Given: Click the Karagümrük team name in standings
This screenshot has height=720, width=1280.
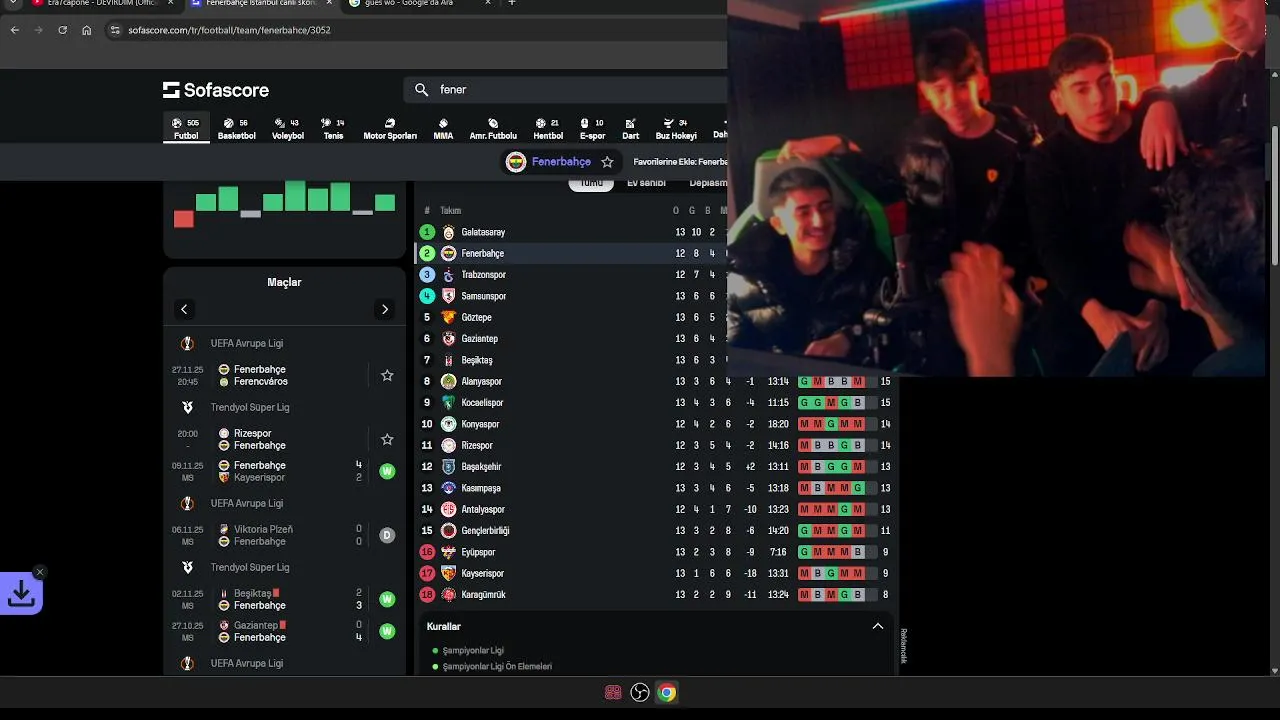Looking at the screenshot, I should (483, 595).
